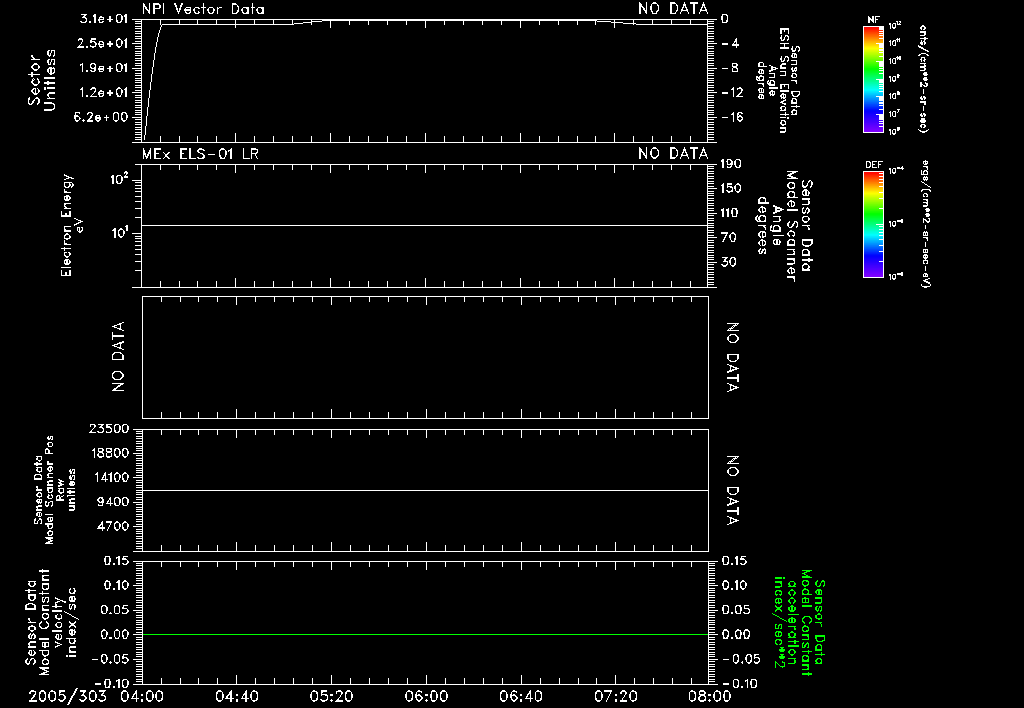
Task: Click the 'Model Scanner Pos Raw' axis label
Action: (x=55, y=490)
